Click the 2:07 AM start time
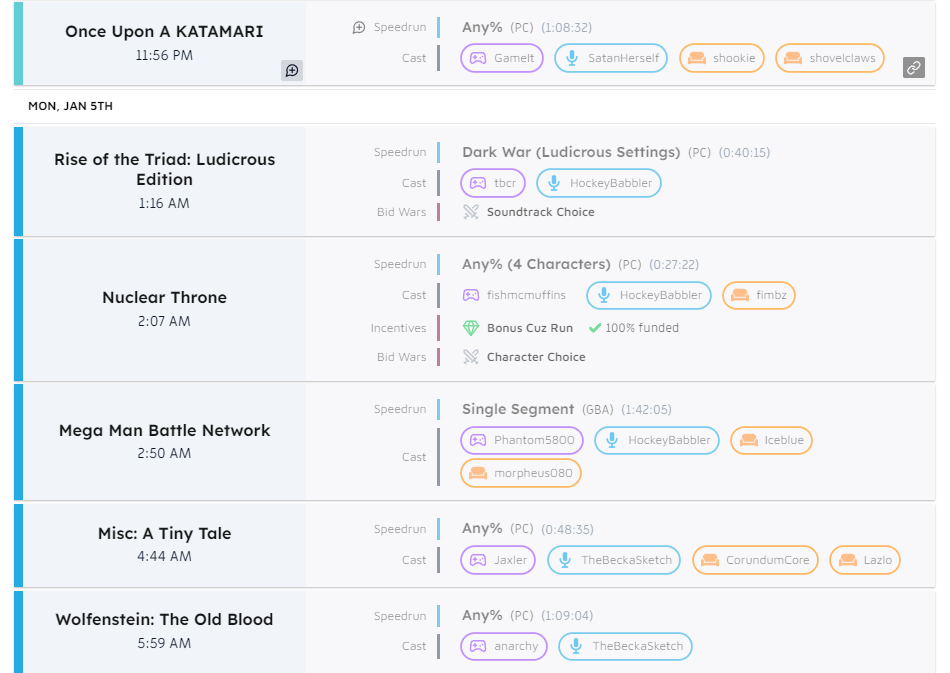950x673 pixels. click(x=164, y=321)
